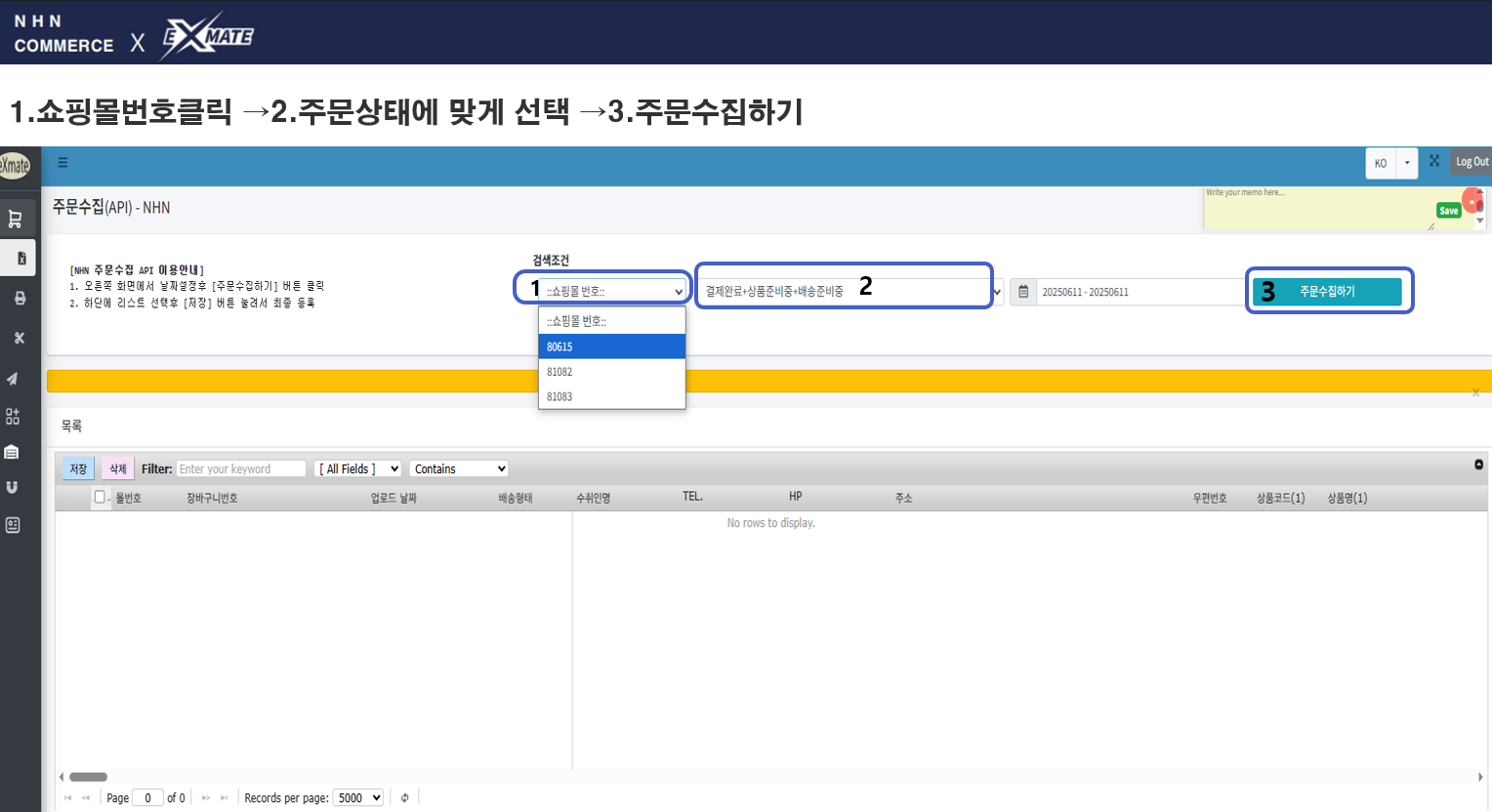
Task: Sort by TEL. column header
Action: [x=692, y=497]
